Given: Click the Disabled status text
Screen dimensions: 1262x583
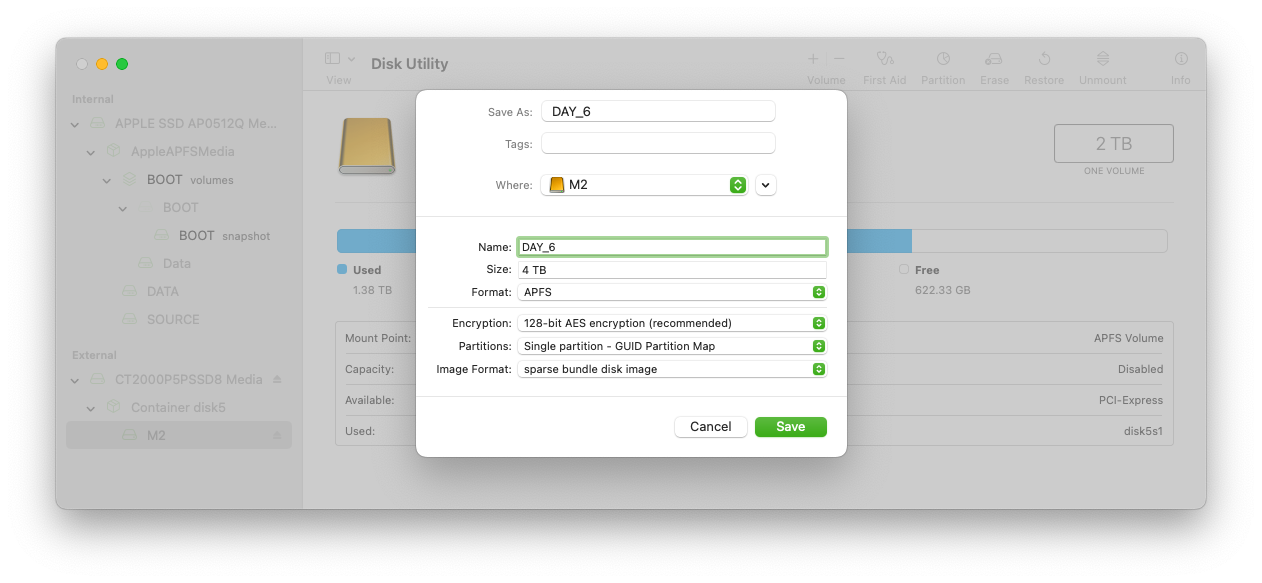Looking at the screenshot, I should (1141, 369).
